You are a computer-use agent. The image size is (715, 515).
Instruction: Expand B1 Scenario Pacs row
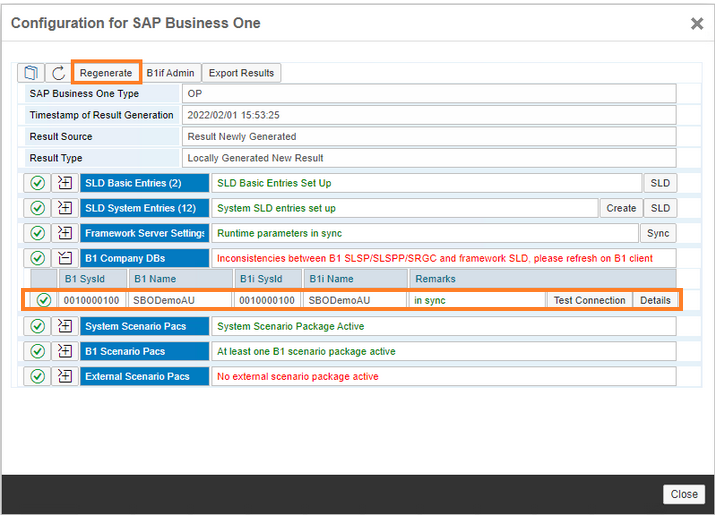65,351
